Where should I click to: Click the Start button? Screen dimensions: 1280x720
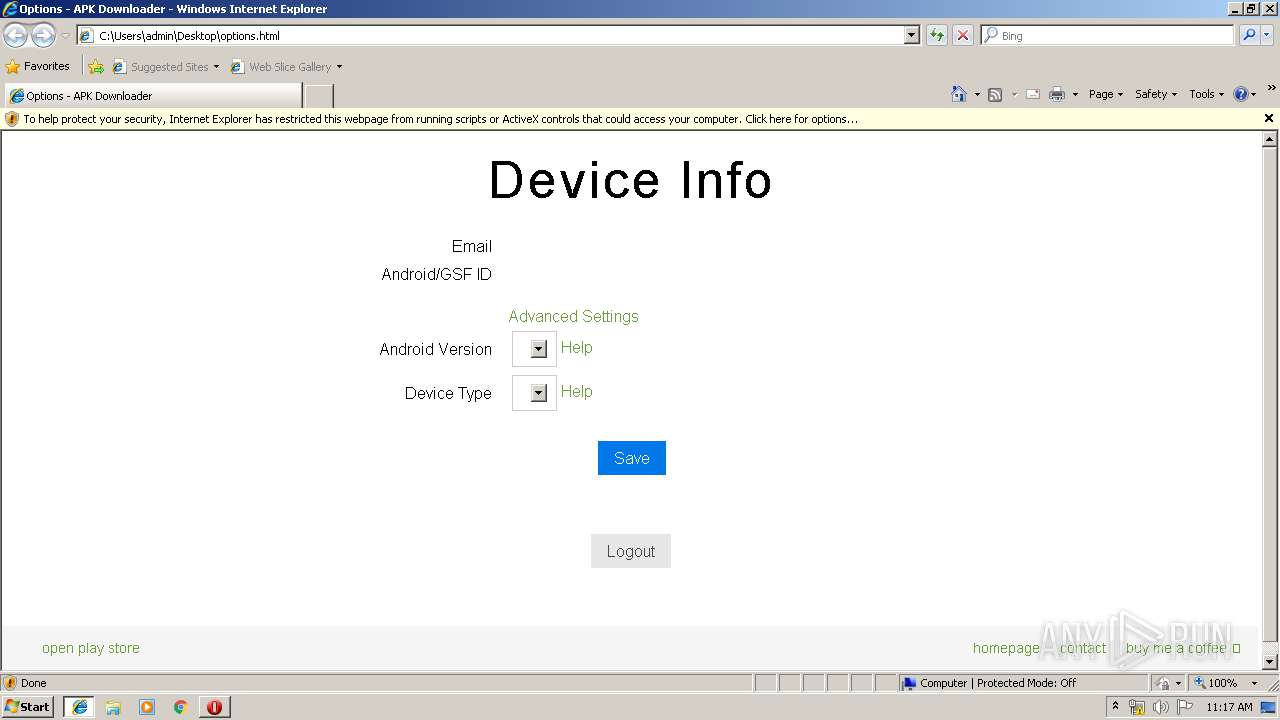[x=28, y=707]
